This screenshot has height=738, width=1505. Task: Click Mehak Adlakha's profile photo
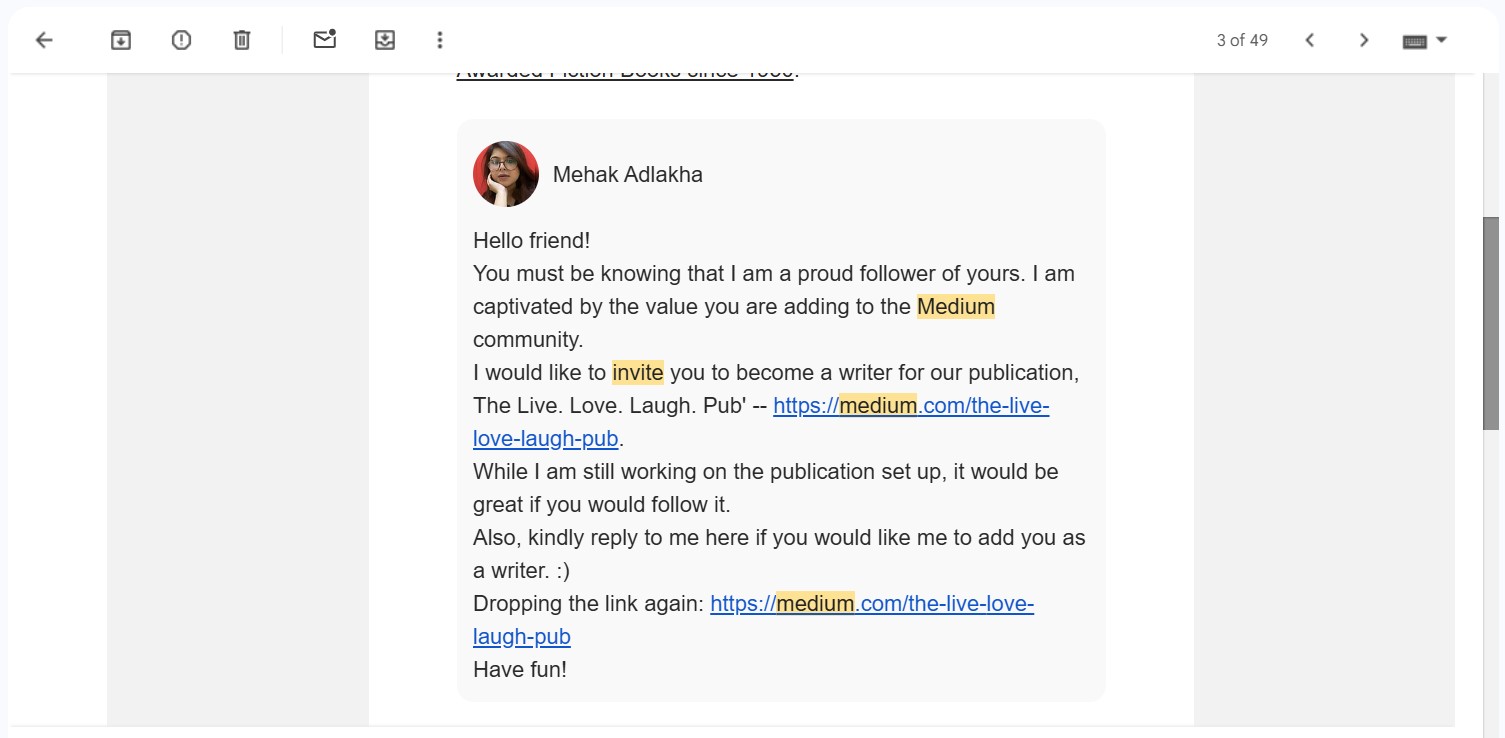(x=506, y=174)
